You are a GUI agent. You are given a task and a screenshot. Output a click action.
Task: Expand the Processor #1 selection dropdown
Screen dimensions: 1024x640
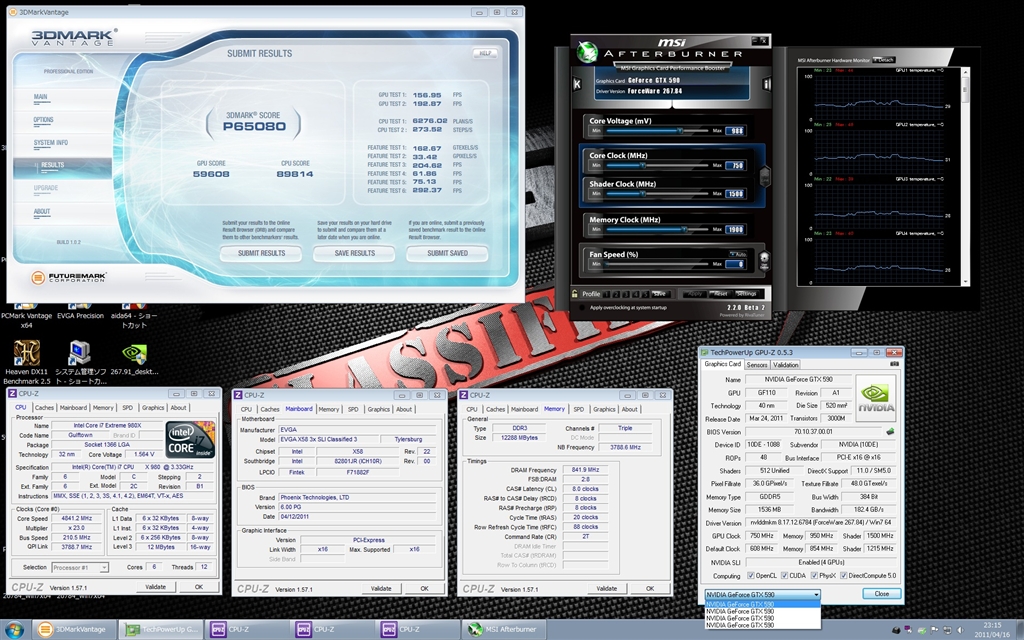pyautogui.click(x=80, y=568)
